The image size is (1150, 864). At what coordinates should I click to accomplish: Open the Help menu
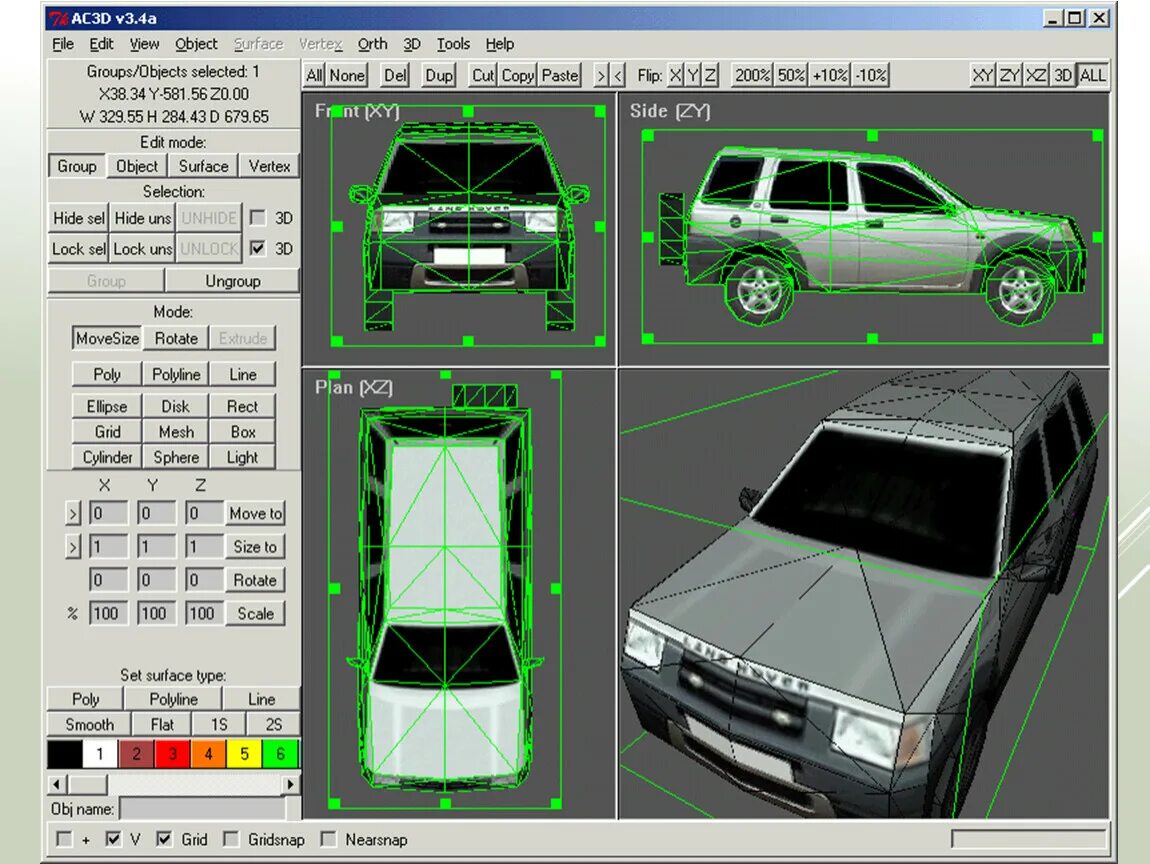[x=499, y=44]
